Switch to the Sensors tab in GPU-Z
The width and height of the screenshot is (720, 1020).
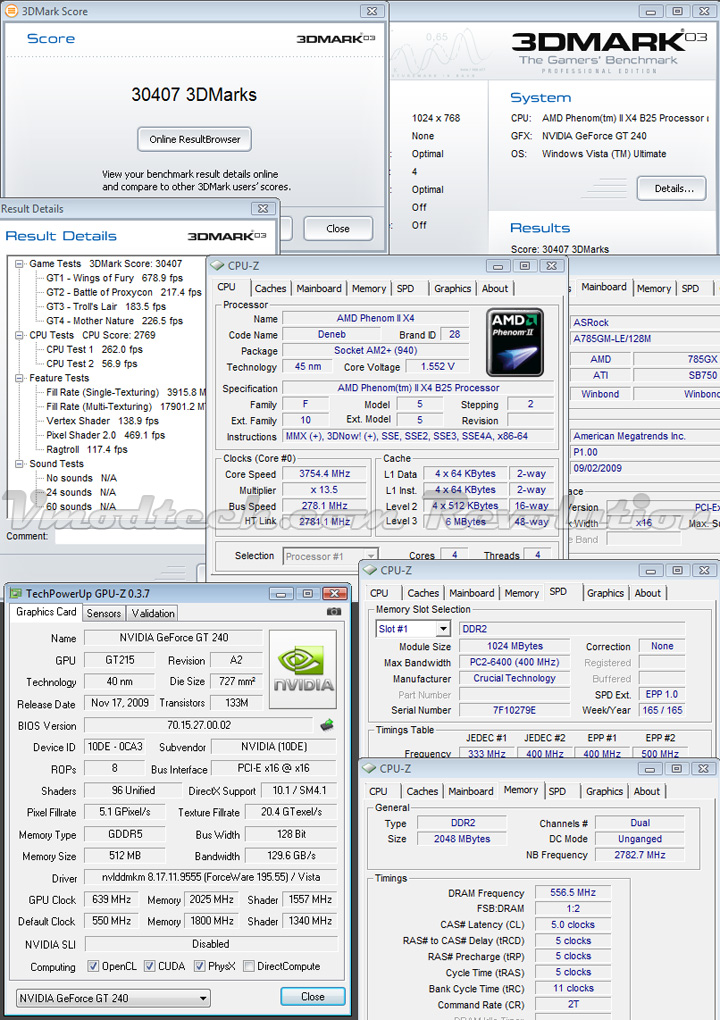pyautogui.click(x=104, y=613)
